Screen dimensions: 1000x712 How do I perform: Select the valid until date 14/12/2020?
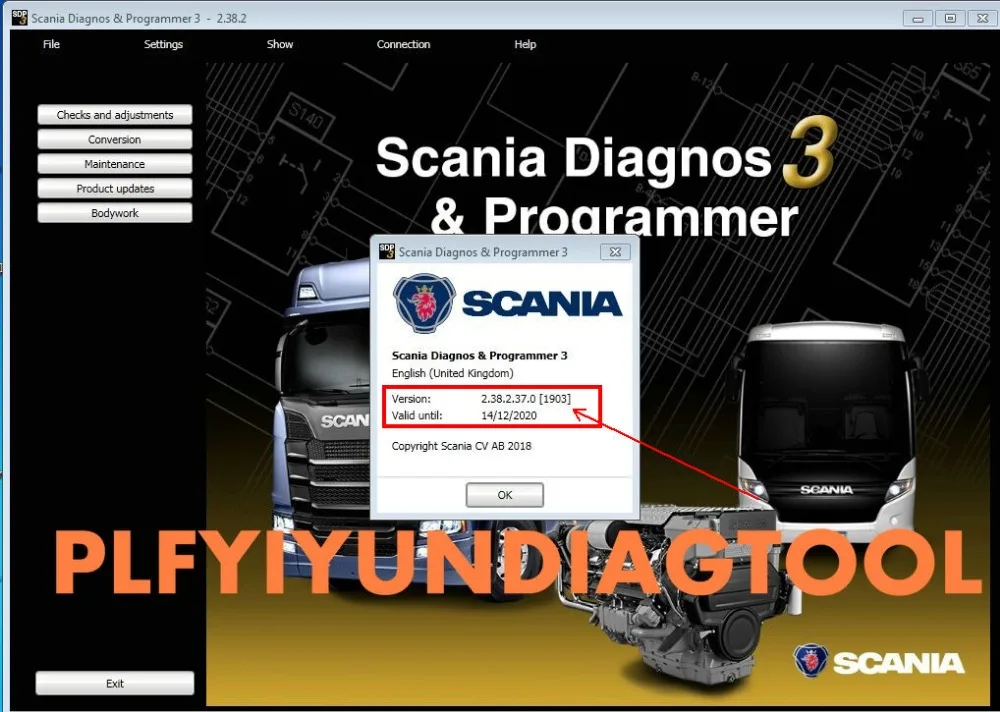(509, 415)
